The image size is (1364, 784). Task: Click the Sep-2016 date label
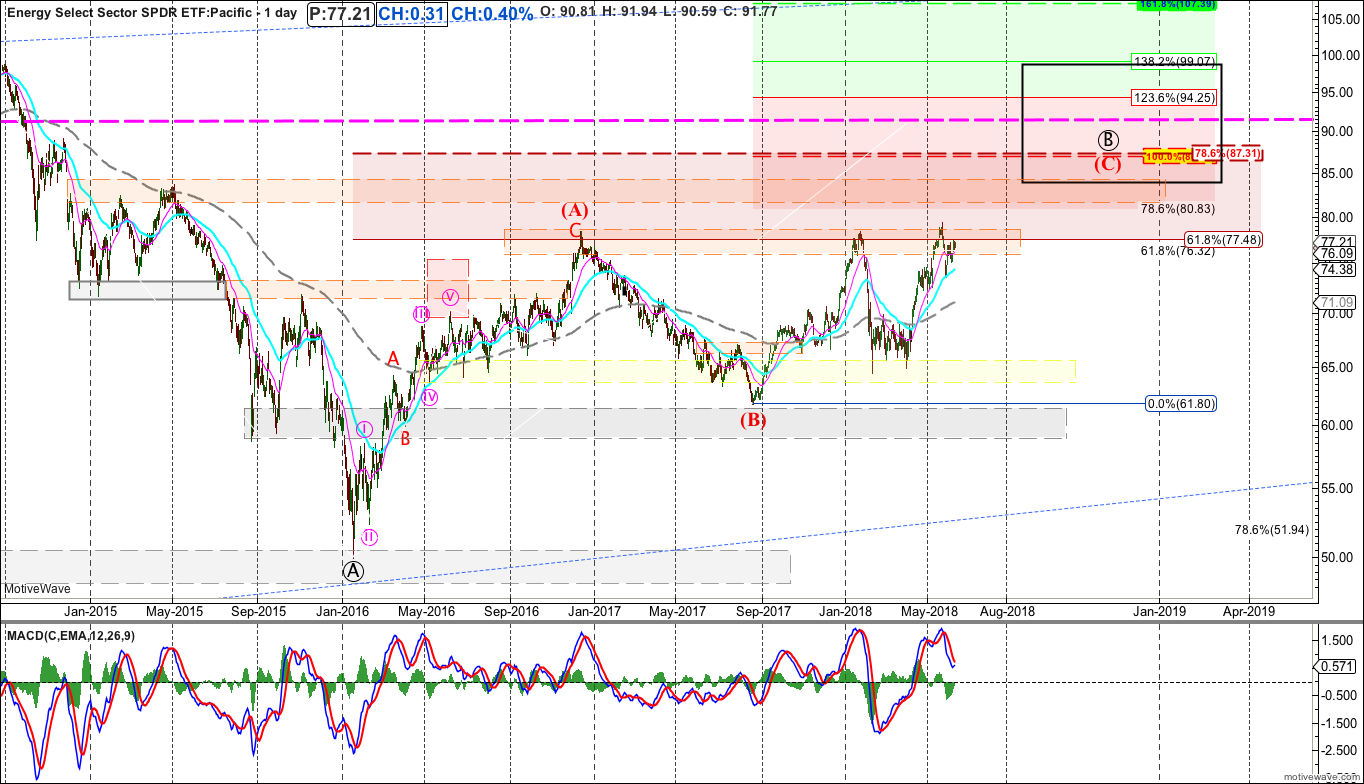click(510, 610)
